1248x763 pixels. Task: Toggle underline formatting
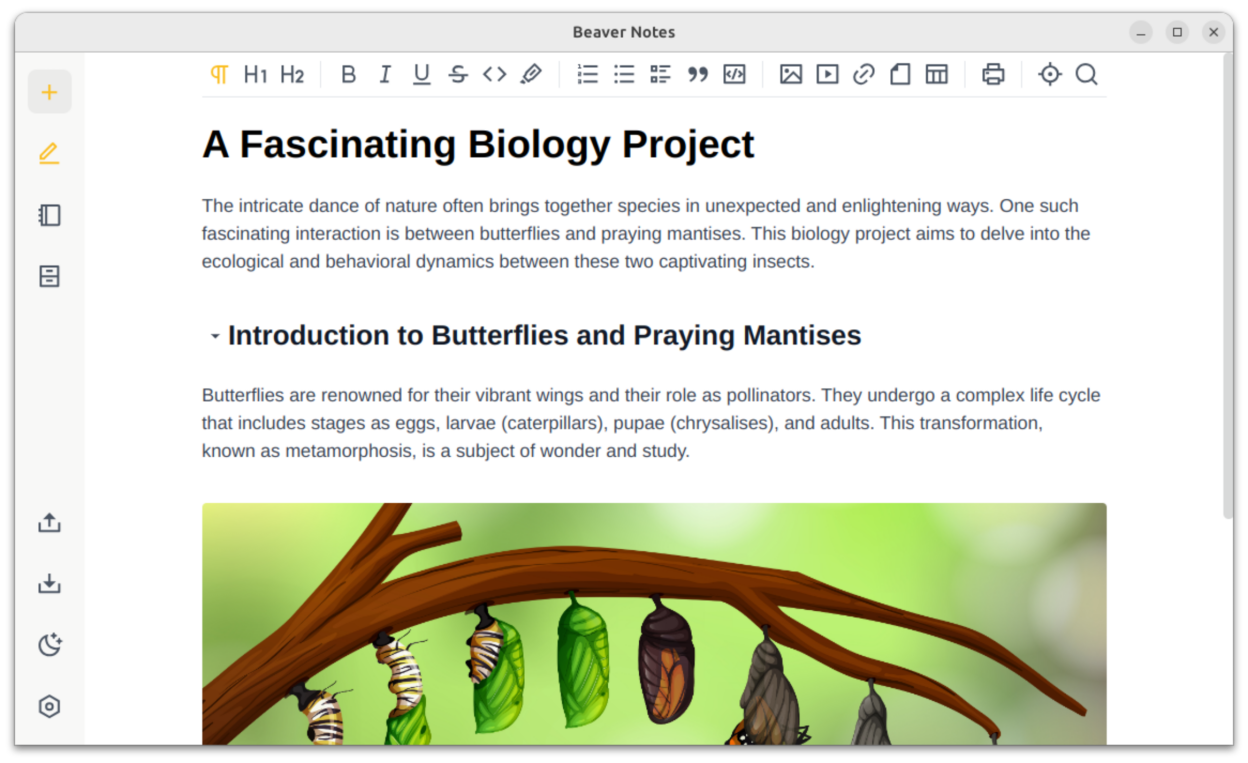421,74
